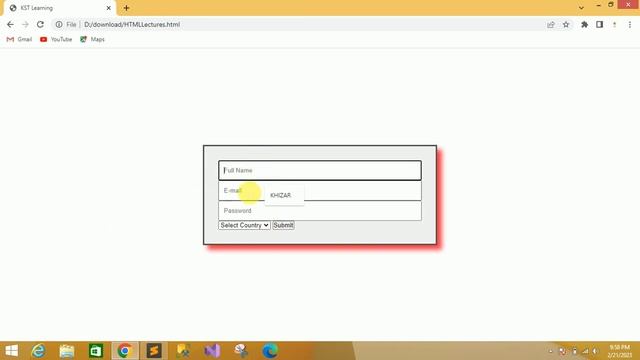Restore down the Chrome window
640x360 pixels.
[x=611, y=5]
